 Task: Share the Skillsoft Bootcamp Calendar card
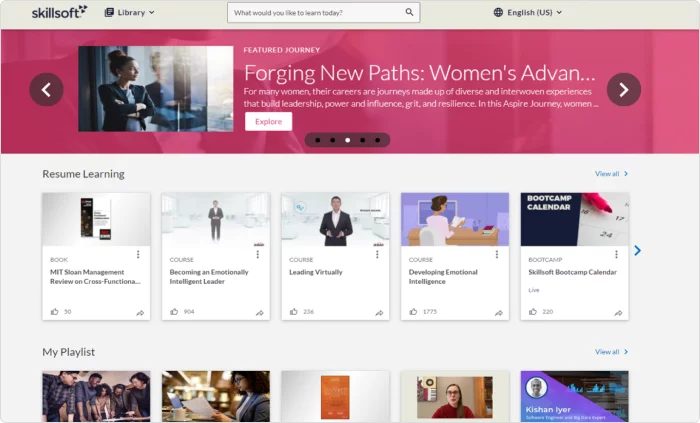click(619, 313)
